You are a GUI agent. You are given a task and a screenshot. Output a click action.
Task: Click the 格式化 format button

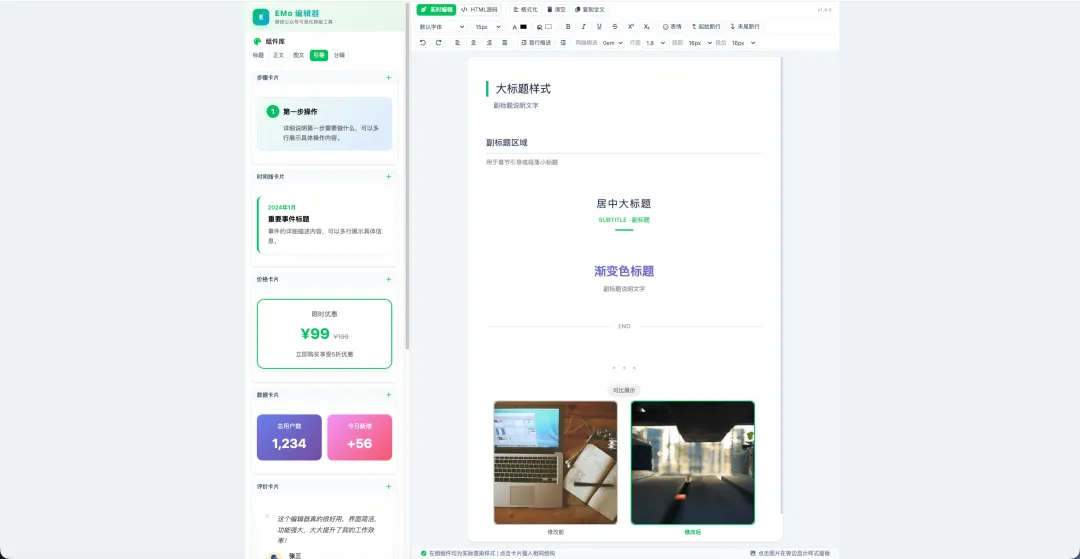pyautogui.click(x=525, y=10)
